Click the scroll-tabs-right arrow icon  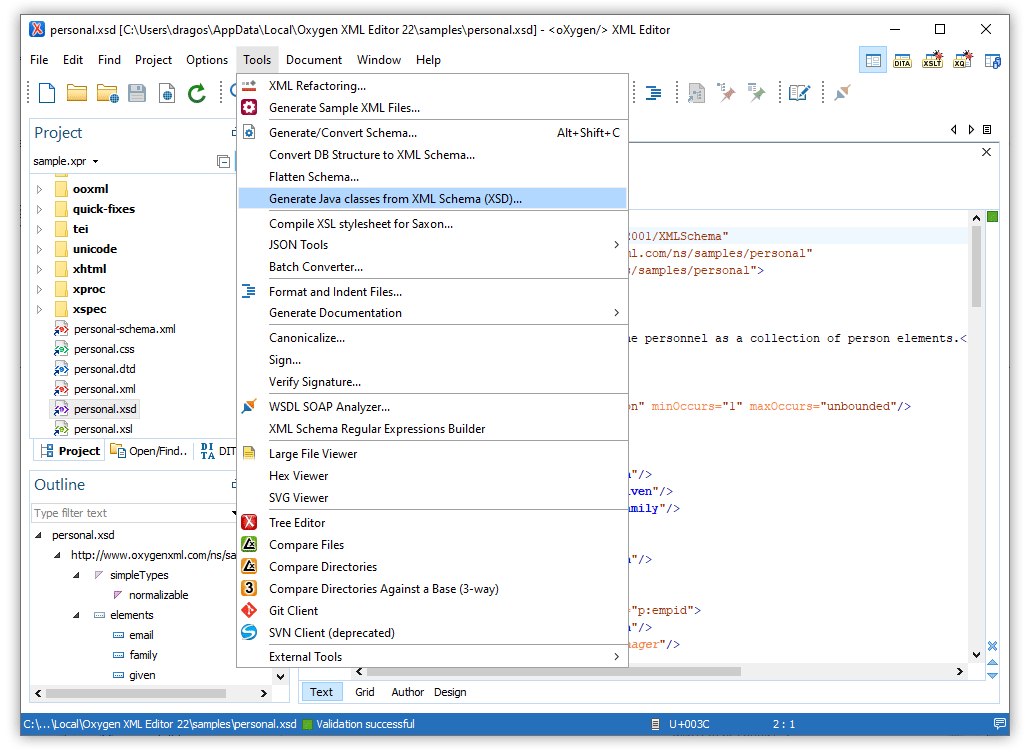click(x=971, y=129)
